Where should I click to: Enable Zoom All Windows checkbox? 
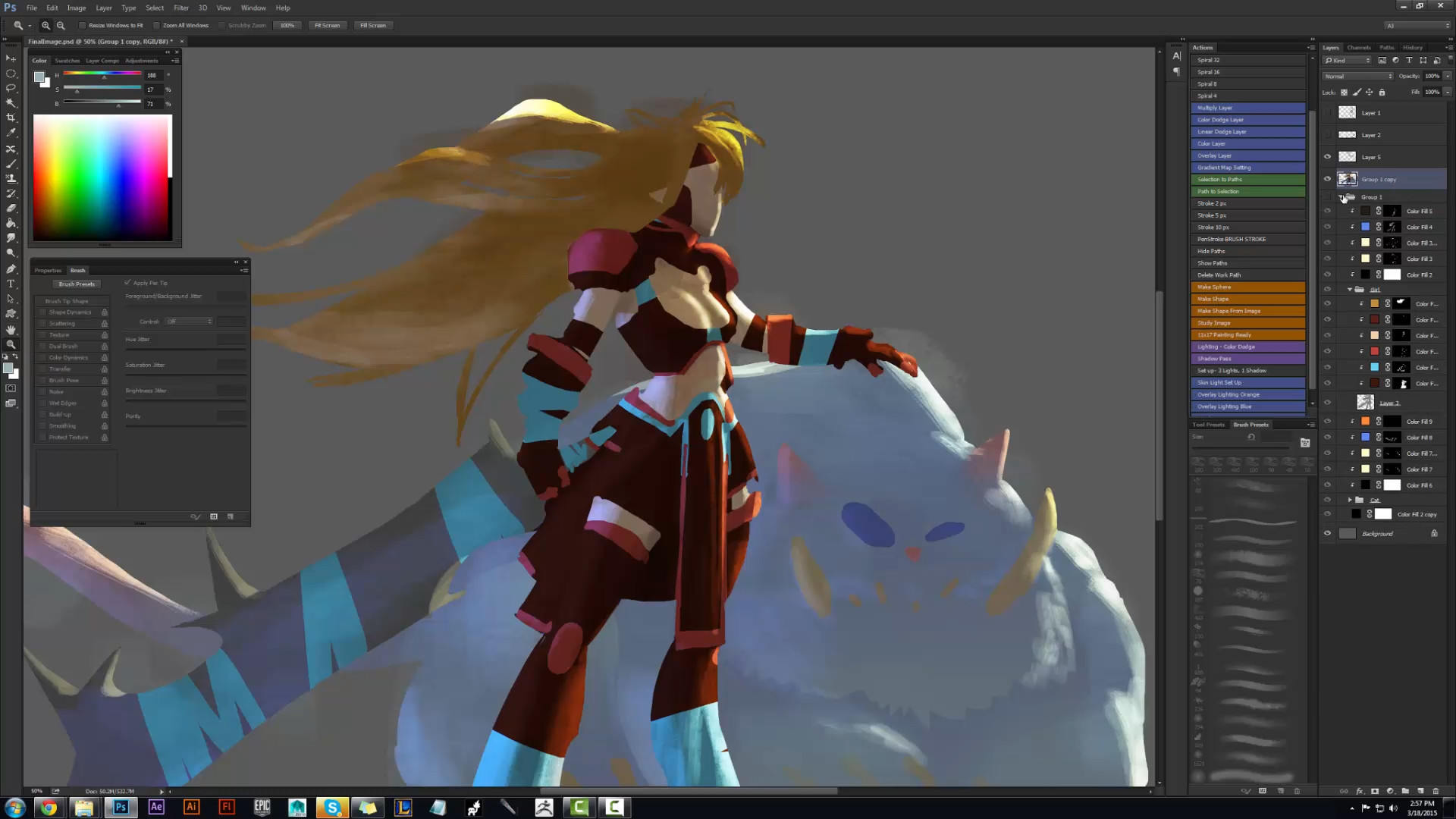(x=157, y=26)
